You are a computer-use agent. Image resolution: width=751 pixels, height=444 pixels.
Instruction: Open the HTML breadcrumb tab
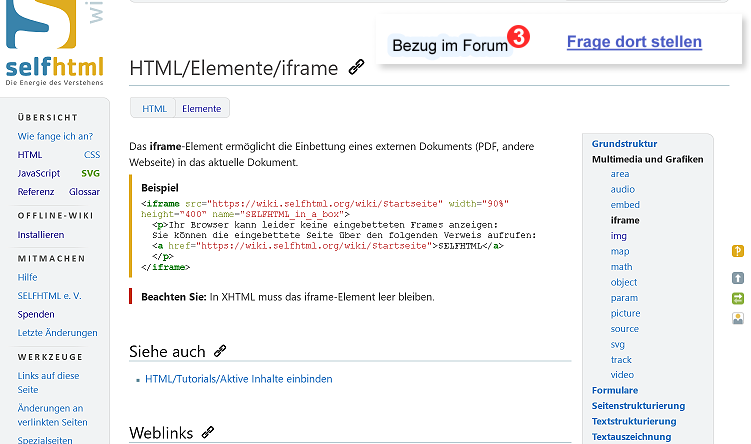[x=154, y=108]
